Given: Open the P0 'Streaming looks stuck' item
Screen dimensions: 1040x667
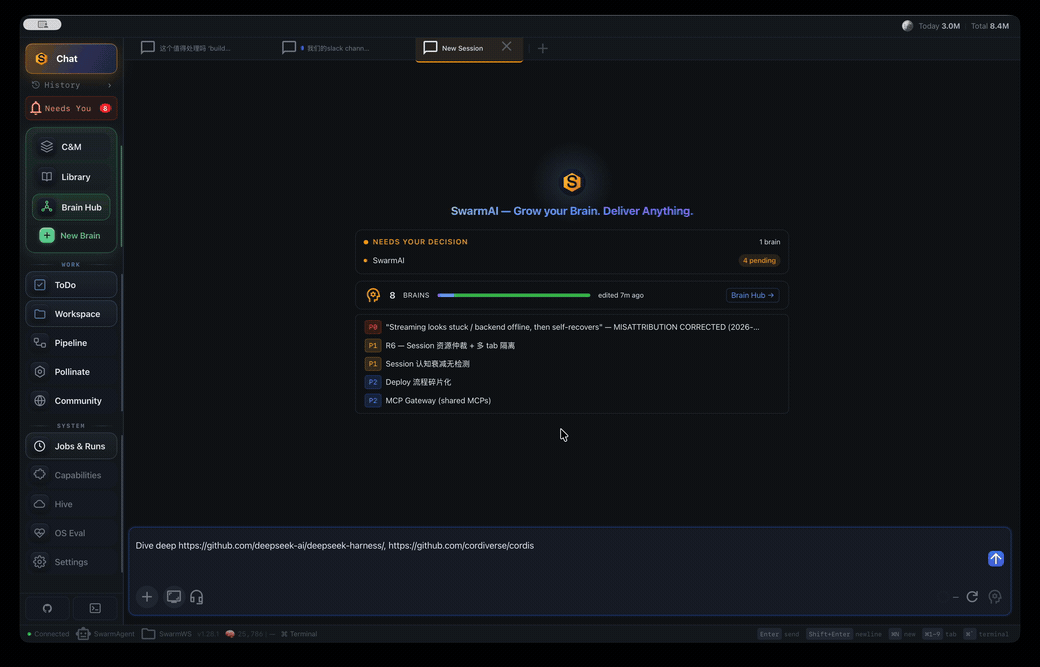Looking at the screenshot, I should (572, 327).
